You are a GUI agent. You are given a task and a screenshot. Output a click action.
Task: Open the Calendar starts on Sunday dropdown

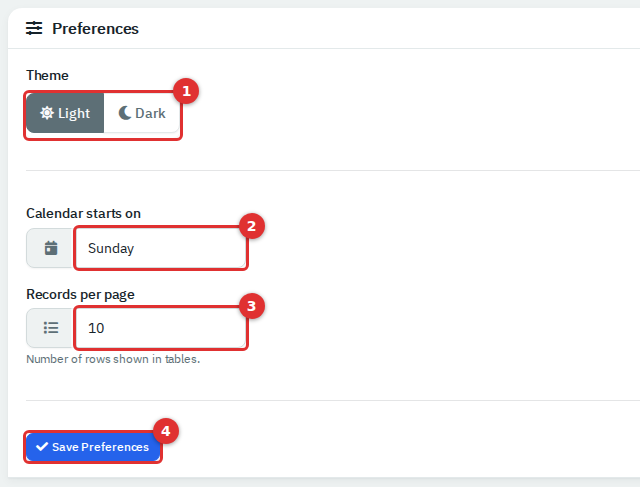point(161,248)
